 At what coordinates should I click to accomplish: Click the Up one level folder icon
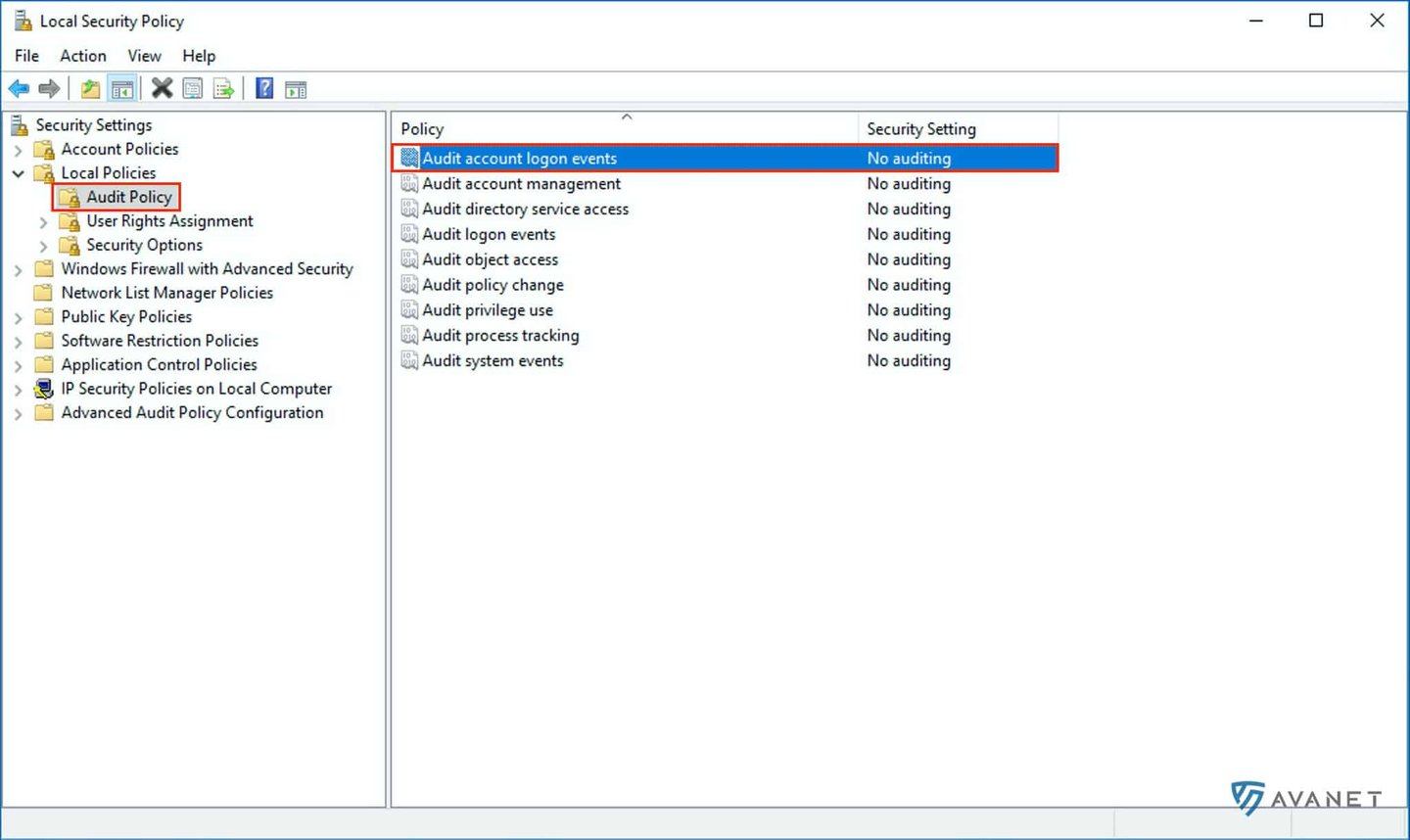(x=90, y=89)
